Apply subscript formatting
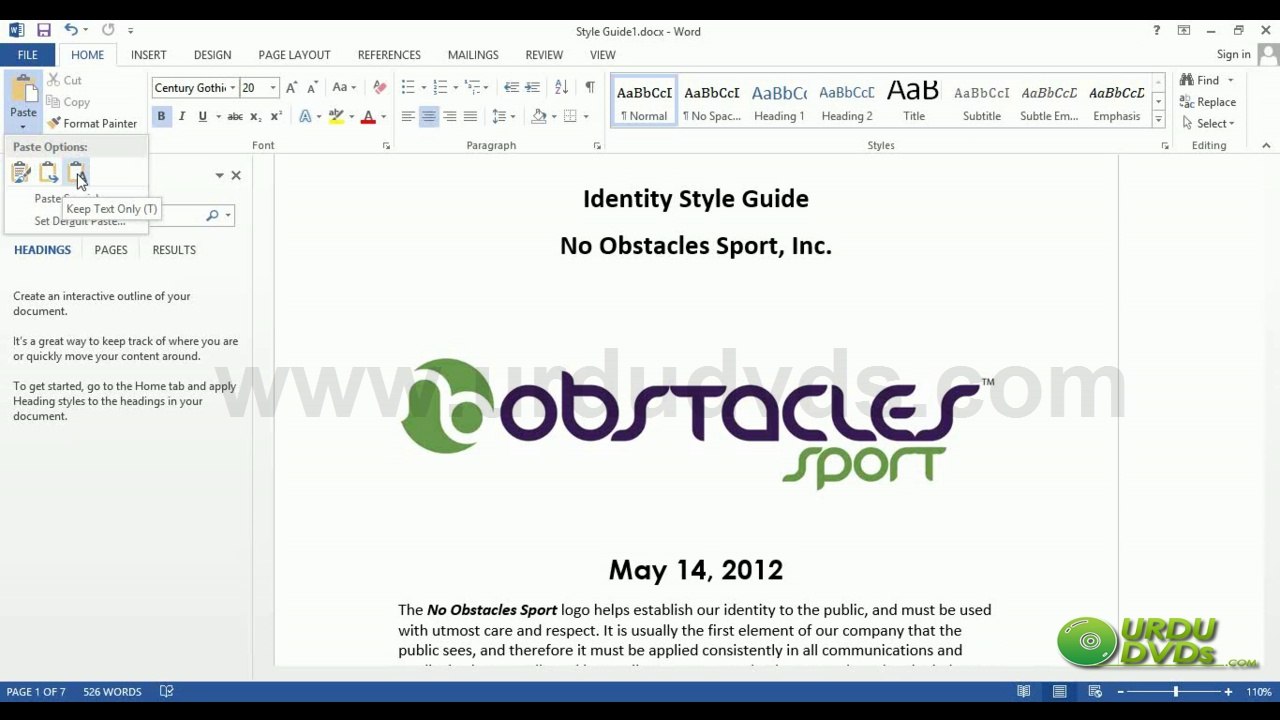This screenshot has width=1280, height=720. (256, 117)
